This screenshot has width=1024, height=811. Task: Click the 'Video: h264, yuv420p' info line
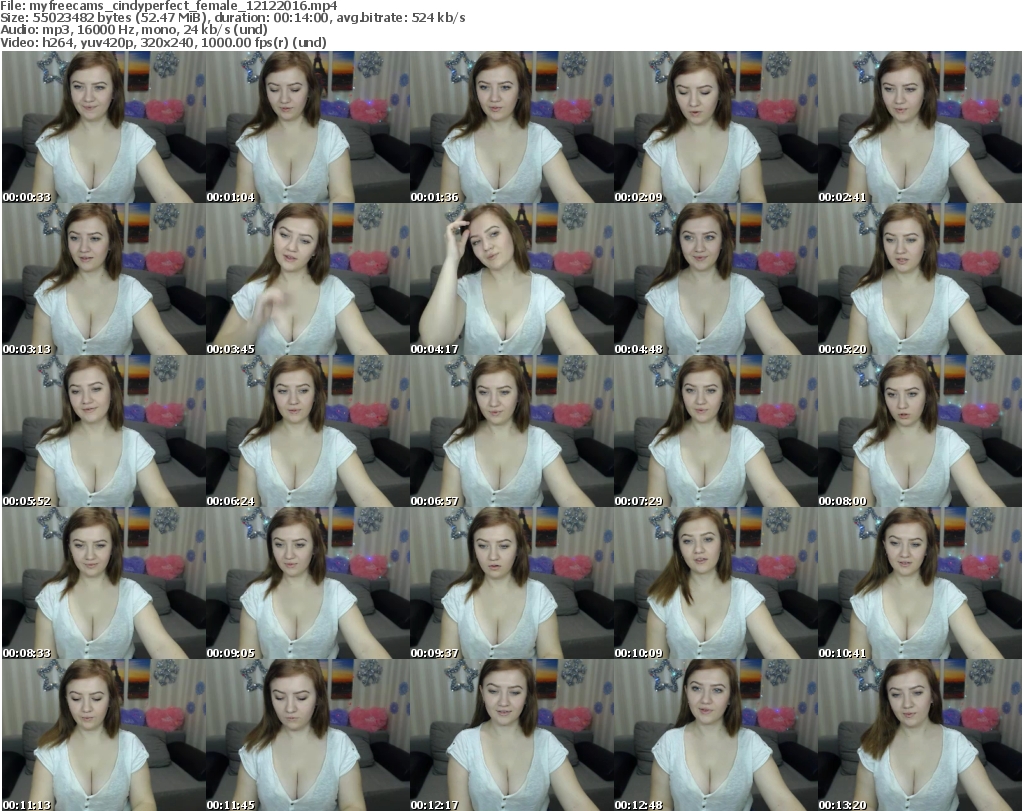163,42
